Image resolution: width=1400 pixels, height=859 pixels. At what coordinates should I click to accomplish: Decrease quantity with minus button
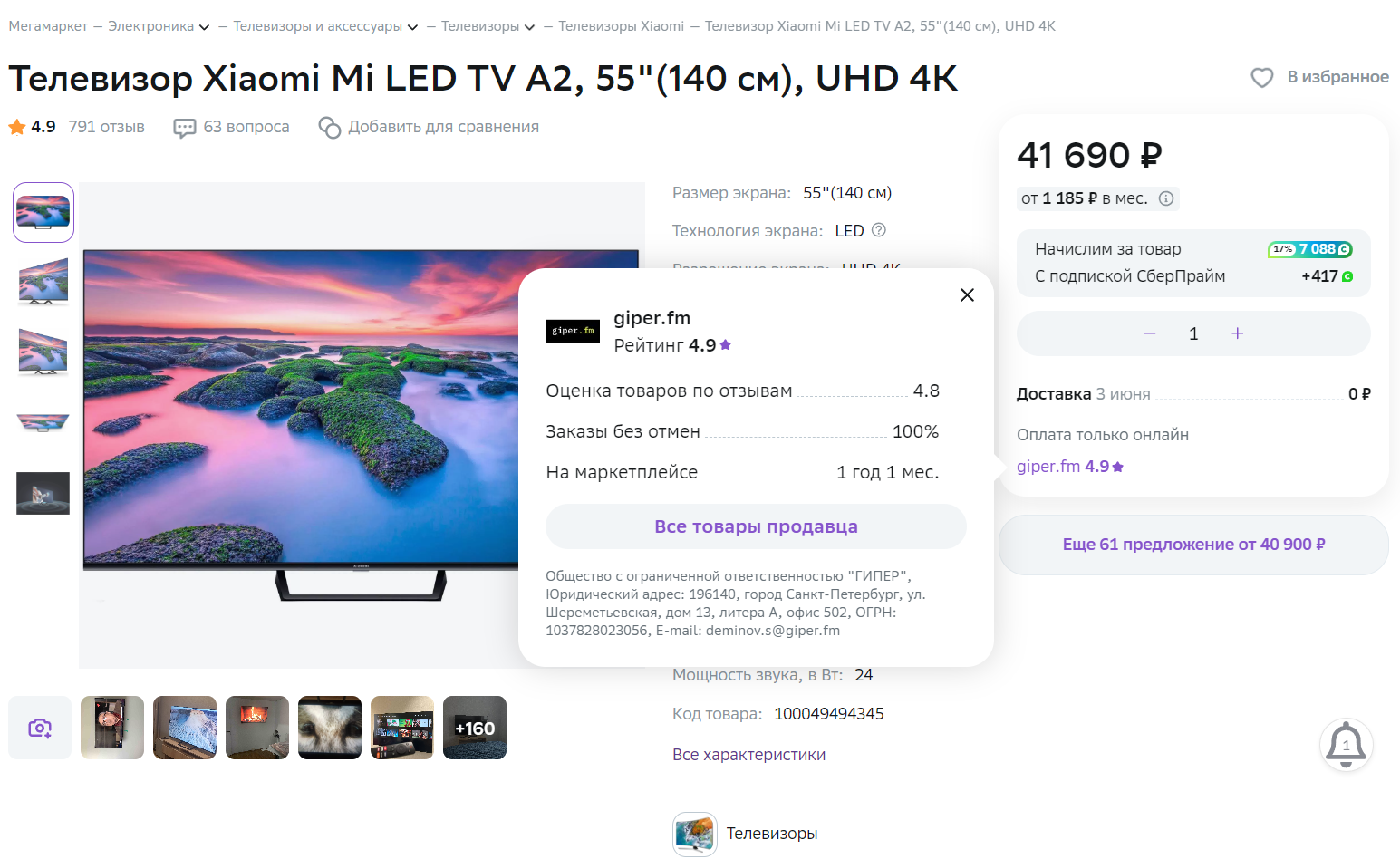[x=1149, y=333]
